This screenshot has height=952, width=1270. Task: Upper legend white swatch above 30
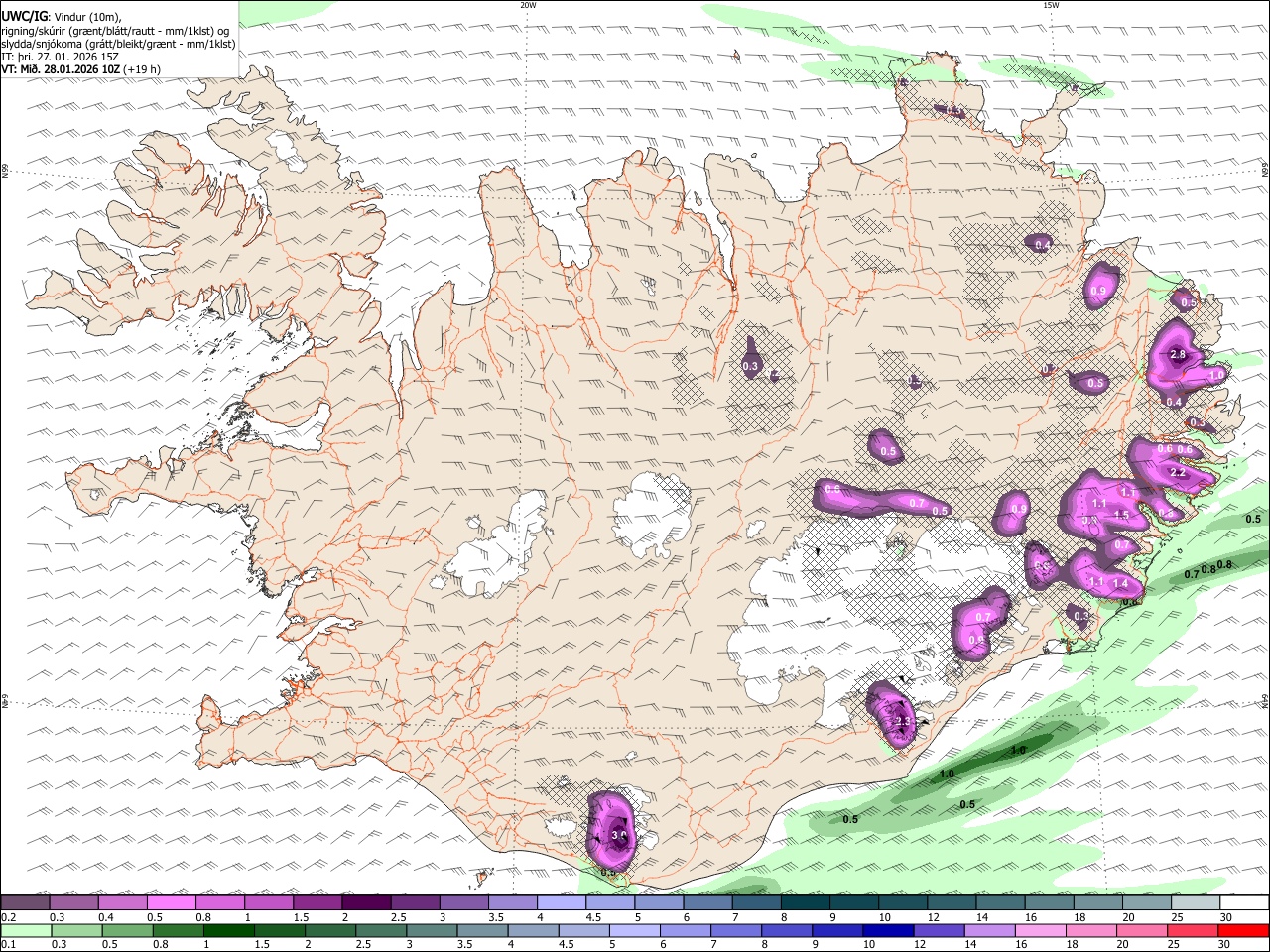click(1243, 903)
